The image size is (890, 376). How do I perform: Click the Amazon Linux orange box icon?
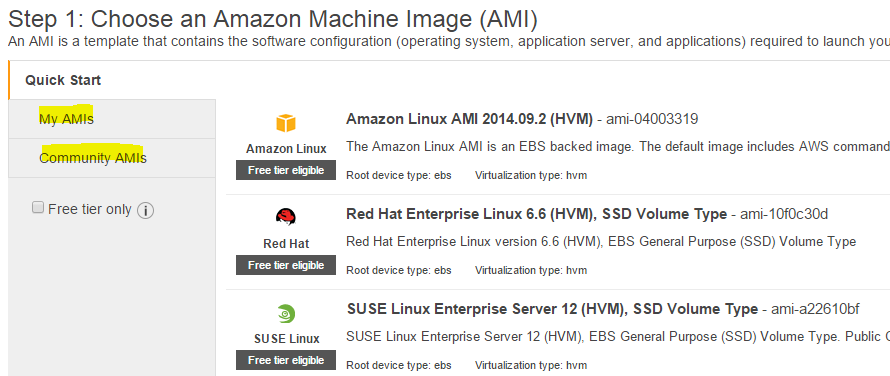[x=286, y=123]
